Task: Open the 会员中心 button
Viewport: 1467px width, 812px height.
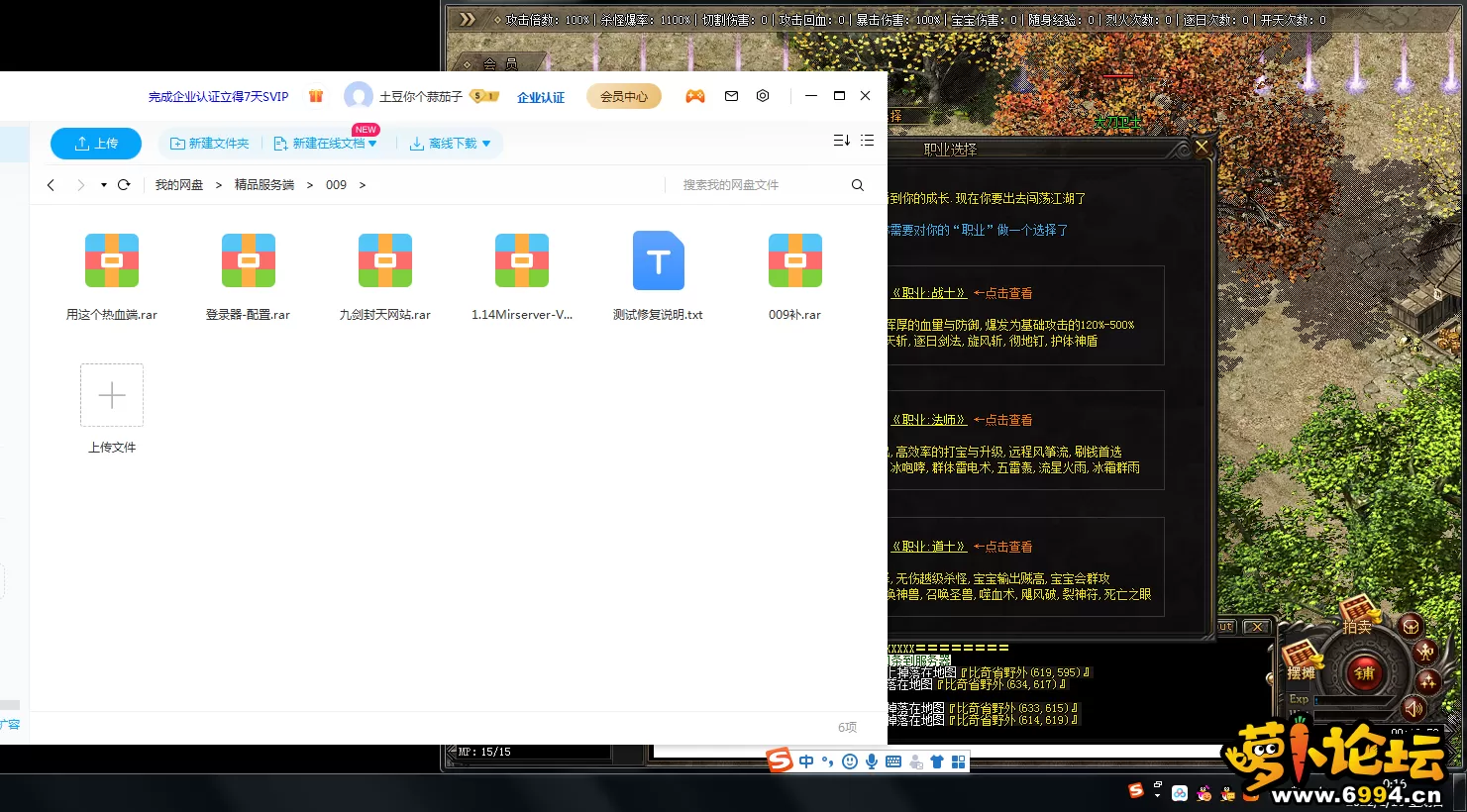Action: (x=624, y=96)
